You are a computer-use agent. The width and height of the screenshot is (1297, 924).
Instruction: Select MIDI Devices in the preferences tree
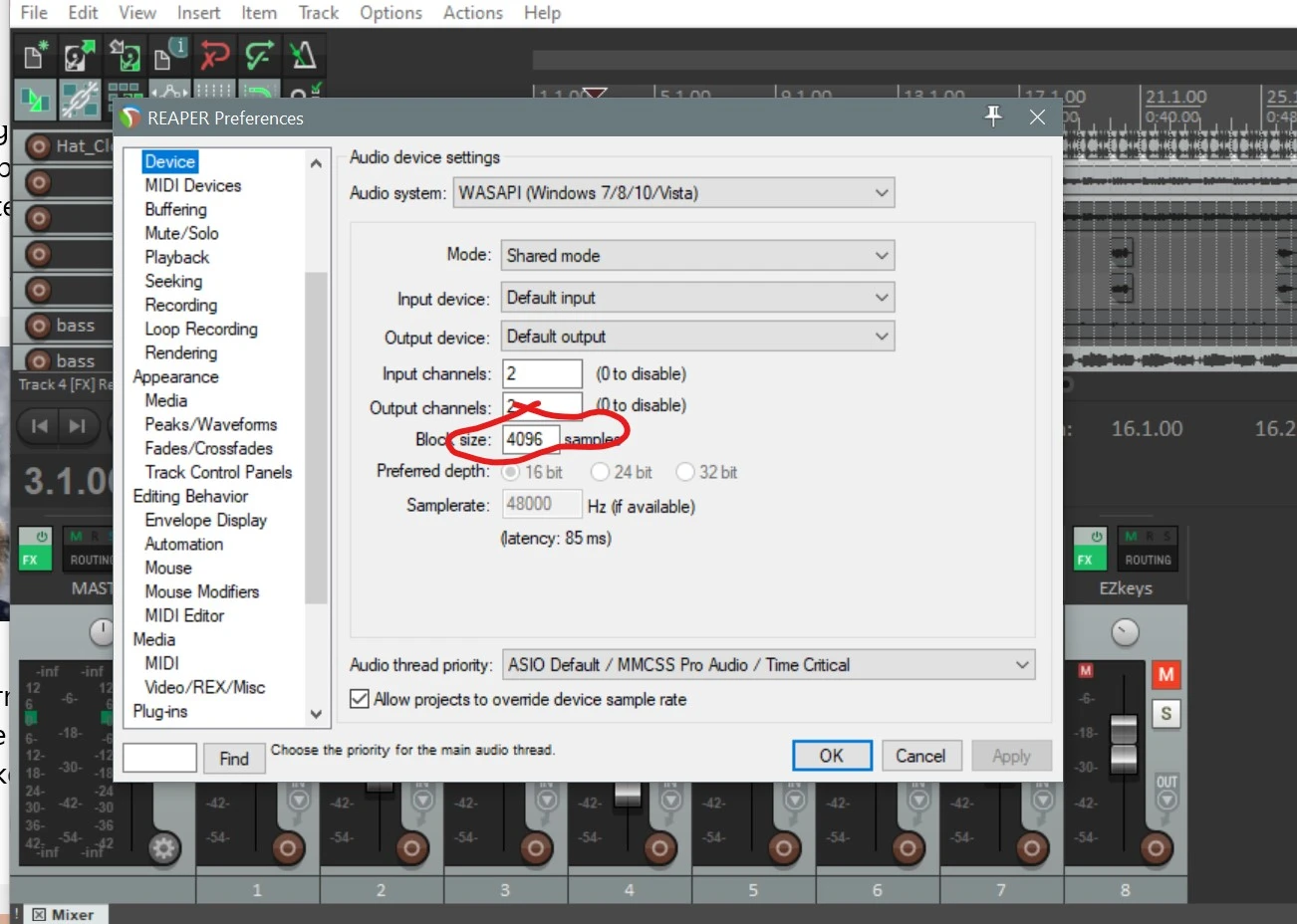tap(192, 186)
